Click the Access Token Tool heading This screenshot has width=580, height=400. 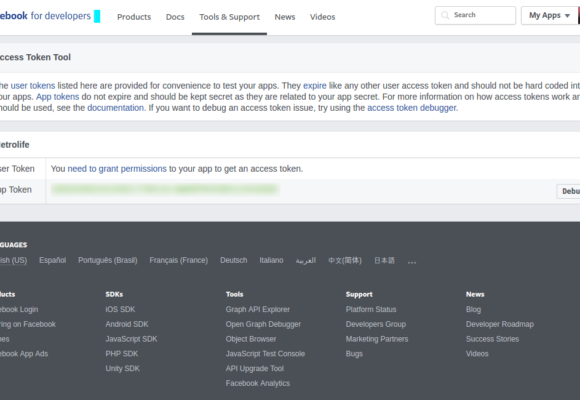click(x=36, y=57)
